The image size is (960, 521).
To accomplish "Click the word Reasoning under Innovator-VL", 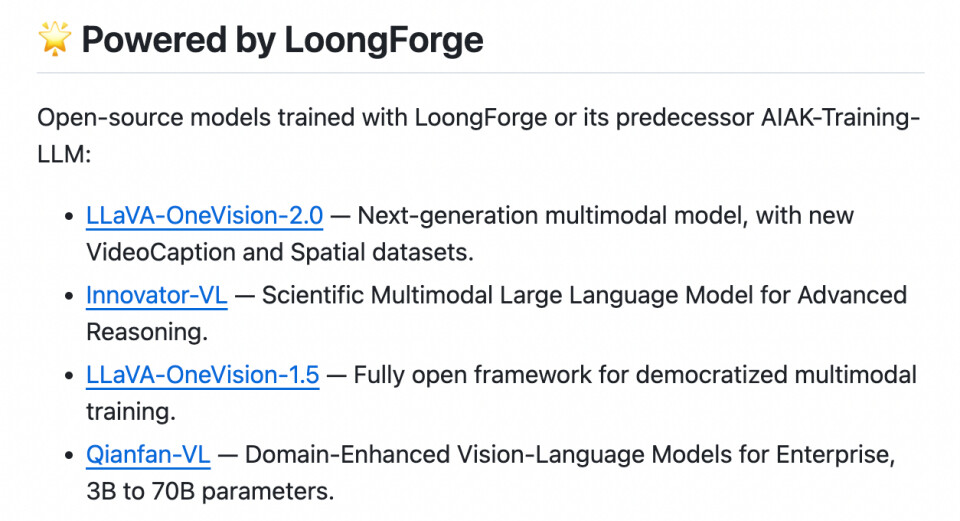I will point(147,332).
